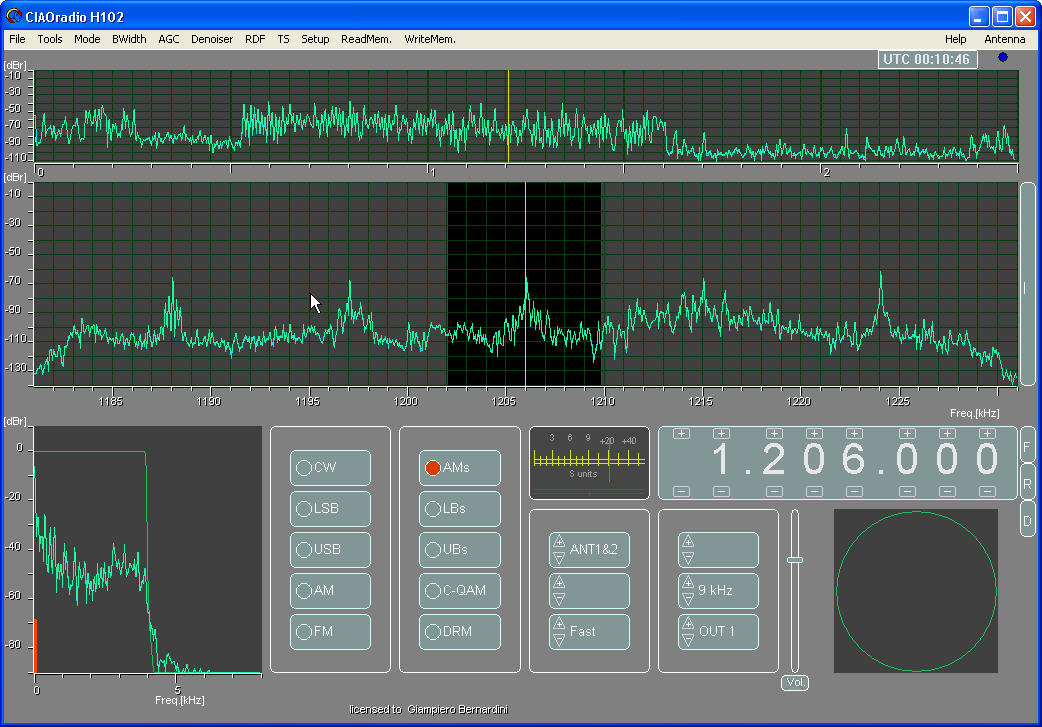The image size is (1042, 727).
Task: Click the down arrow beside OUT 1
Action: (x=688, y=640)
